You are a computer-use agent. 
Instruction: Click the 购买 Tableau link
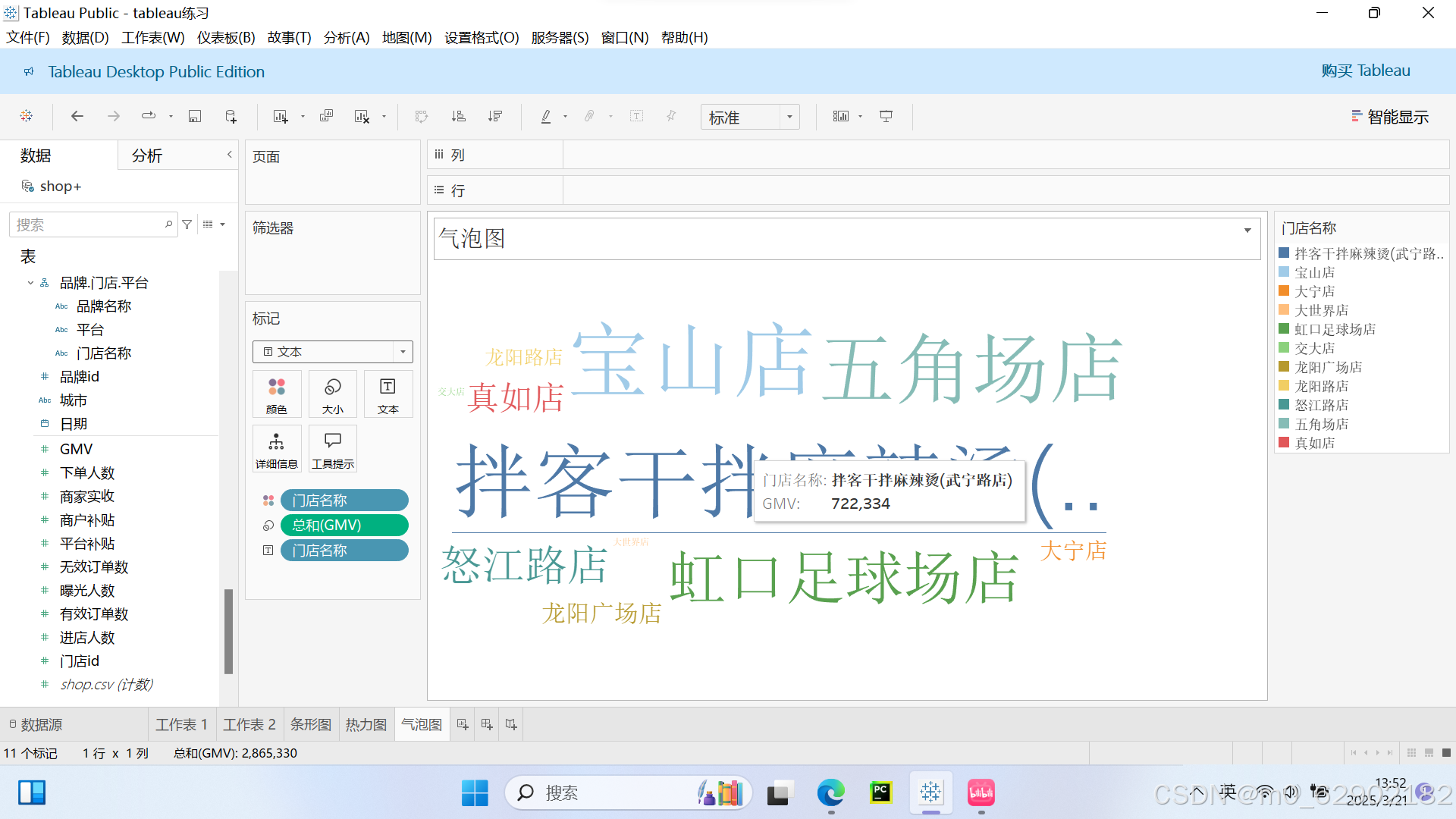pos(1365,71)
